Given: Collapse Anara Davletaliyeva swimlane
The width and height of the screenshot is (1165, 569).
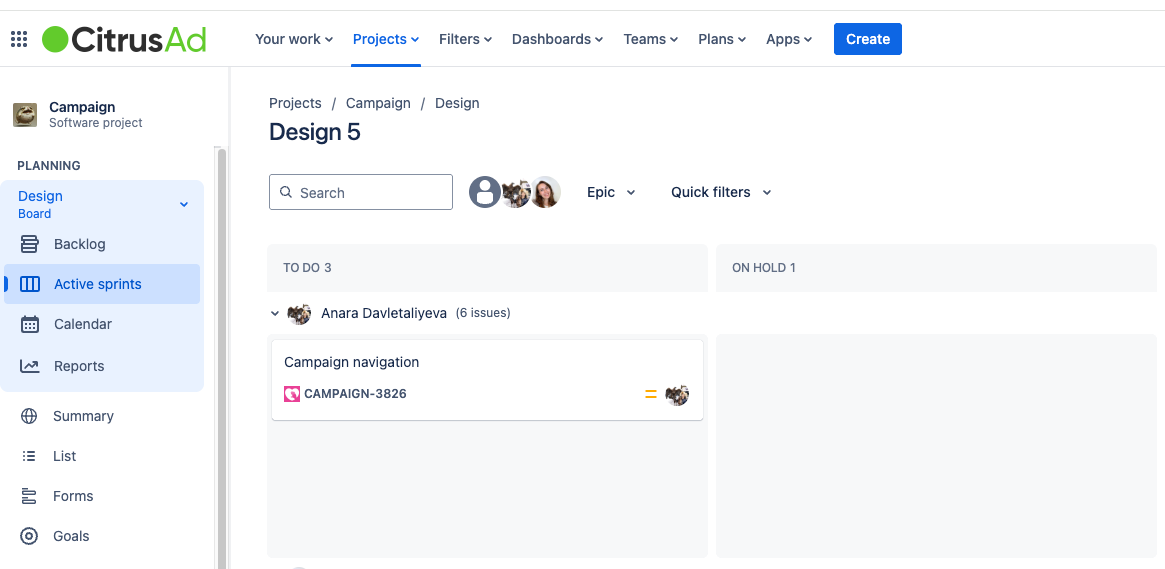Looking at the screenshot, I should tap(275, 313).
